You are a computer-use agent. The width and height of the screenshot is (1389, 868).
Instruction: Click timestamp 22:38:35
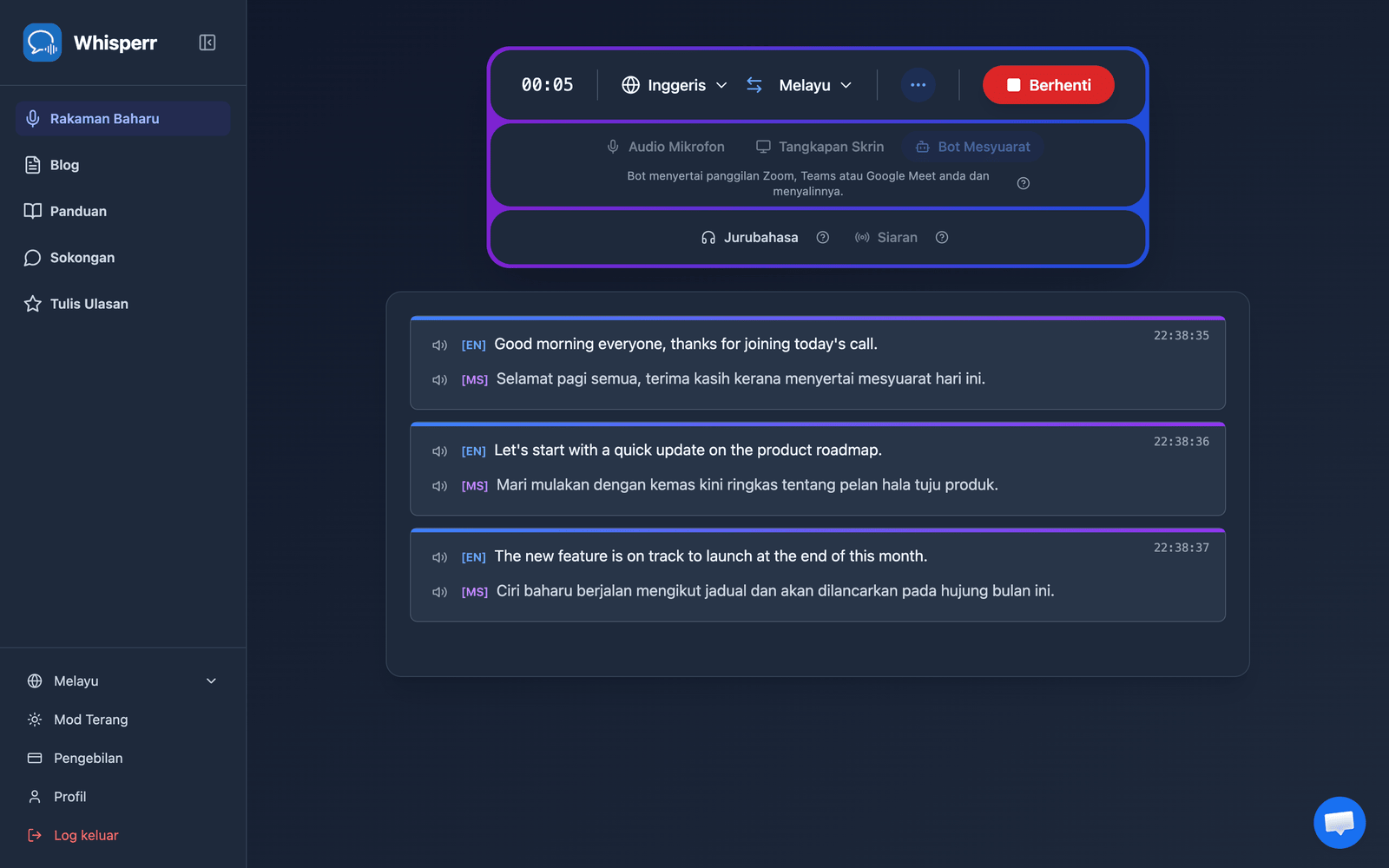(x=1181, y=336)
